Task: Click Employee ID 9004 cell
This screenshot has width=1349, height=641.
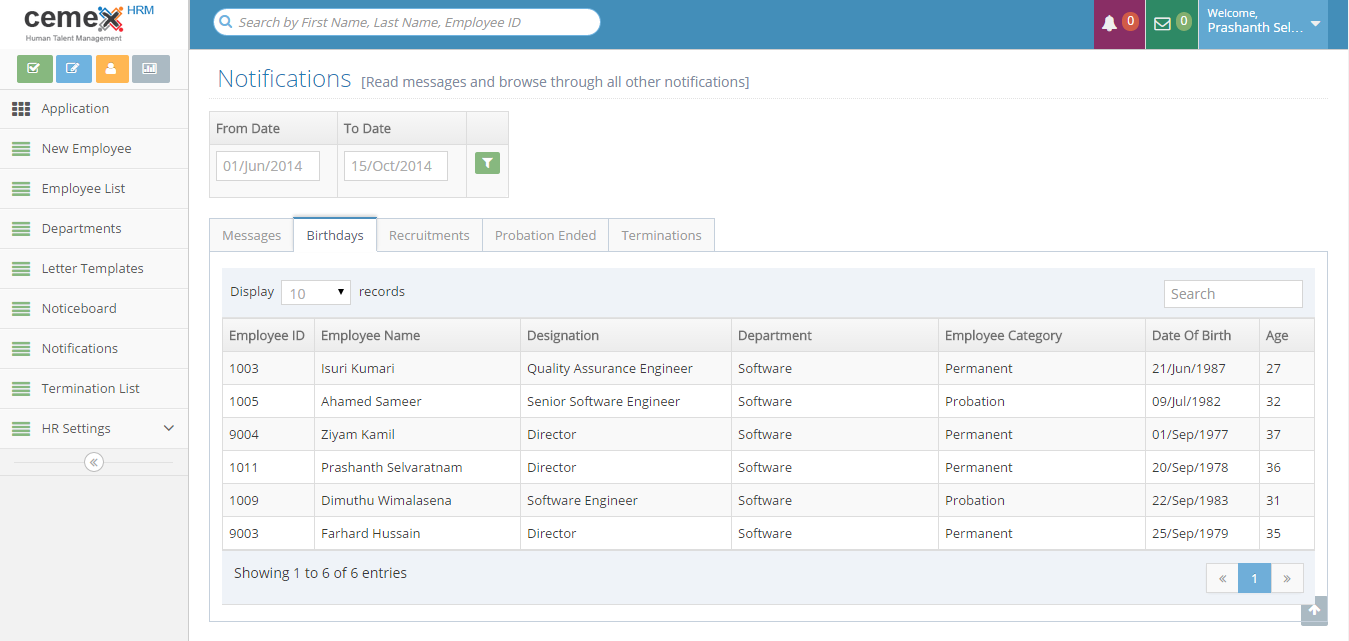Action: click(x=268, y=434)
